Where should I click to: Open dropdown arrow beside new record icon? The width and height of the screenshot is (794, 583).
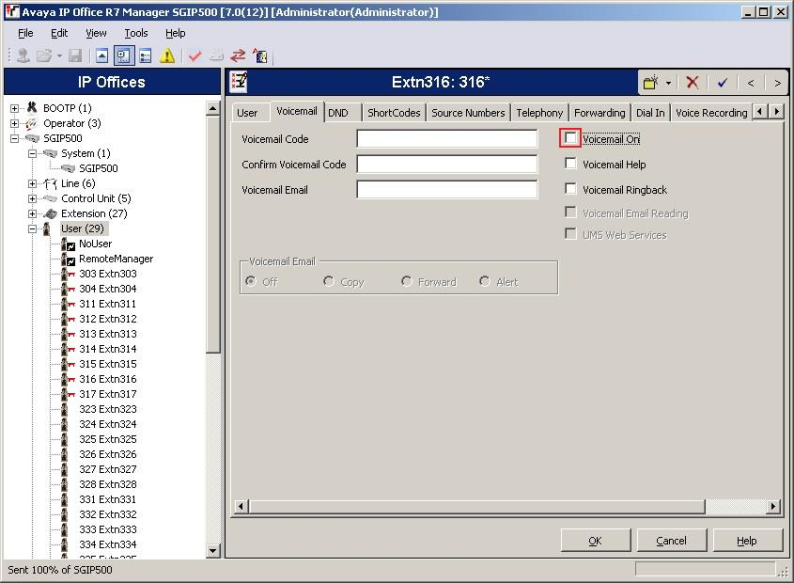[668, 82]
